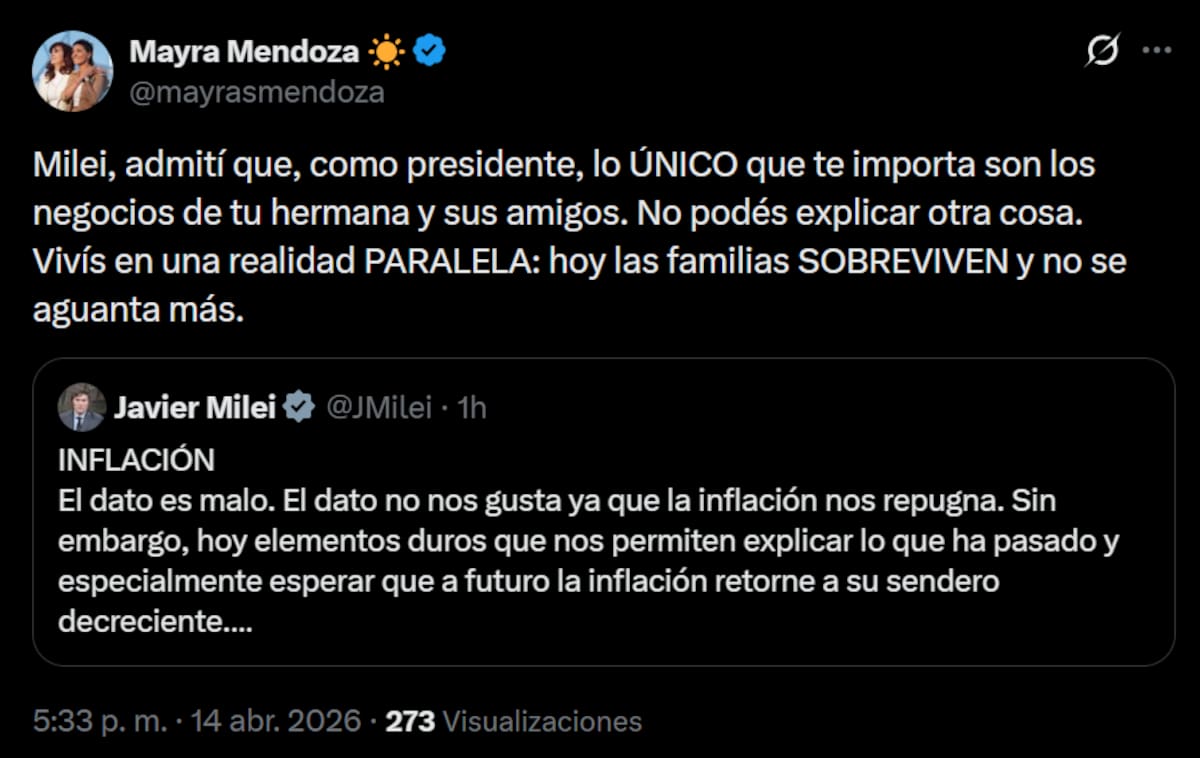The height and width of the screenshot is (758, 1200).
Task: Click the blue verified badge beside Mayra Mendoza
Action: coord(430,50)
